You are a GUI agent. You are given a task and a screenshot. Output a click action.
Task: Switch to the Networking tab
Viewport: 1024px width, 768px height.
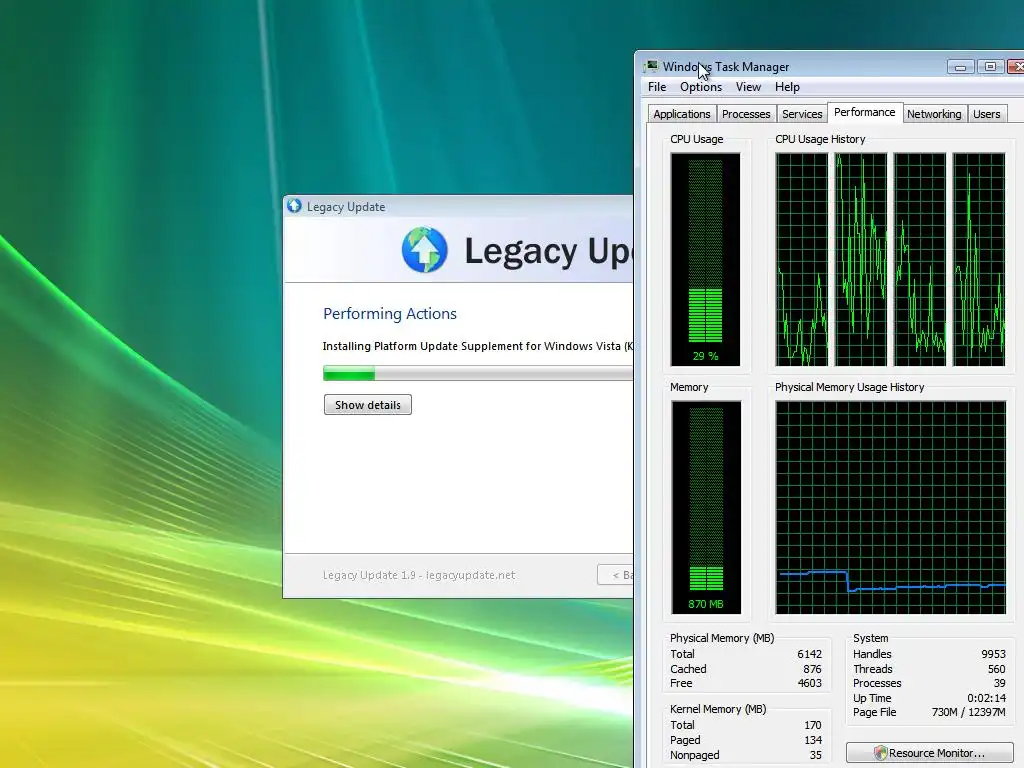point(934,114)
